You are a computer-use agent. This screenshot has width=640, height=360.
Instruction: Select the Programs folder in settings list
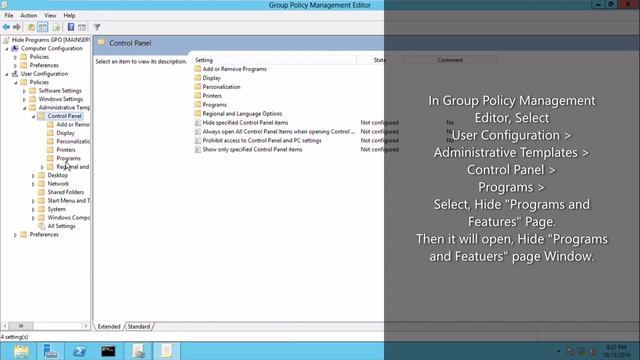click(x=215, y=104)
